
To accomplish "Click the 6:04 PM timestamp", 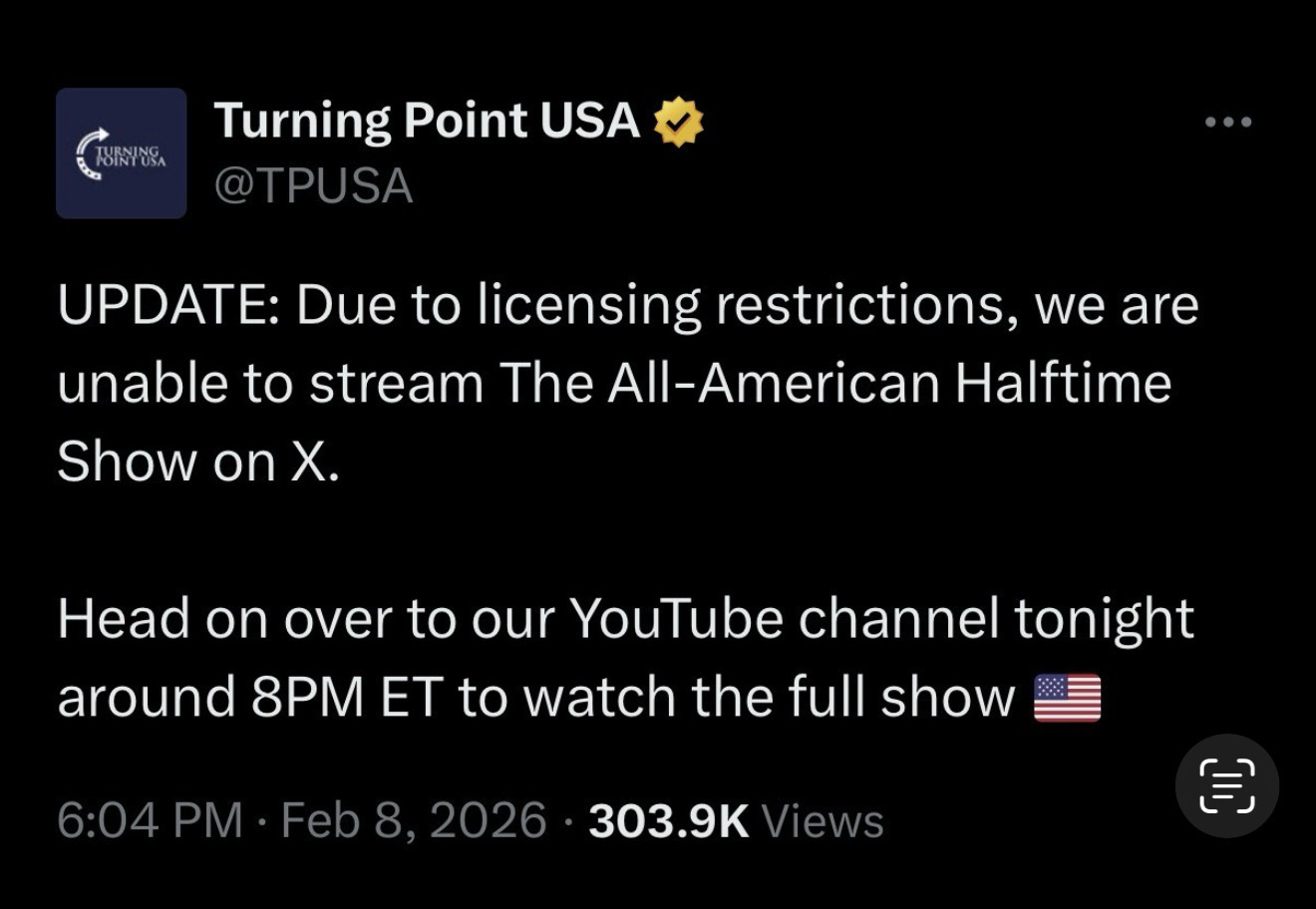I will 150,821.
